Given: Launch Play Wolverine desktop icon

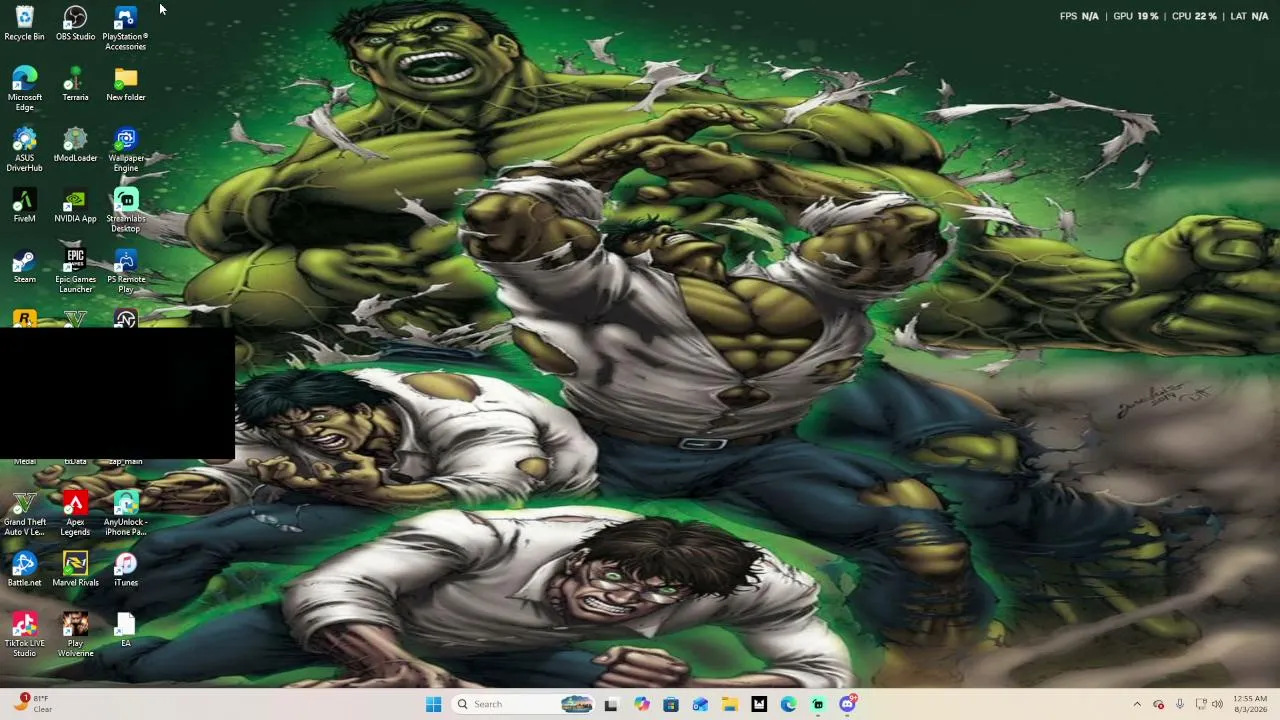Looking at the screenshot, I should pyautogui.click(x=75, y=635).
